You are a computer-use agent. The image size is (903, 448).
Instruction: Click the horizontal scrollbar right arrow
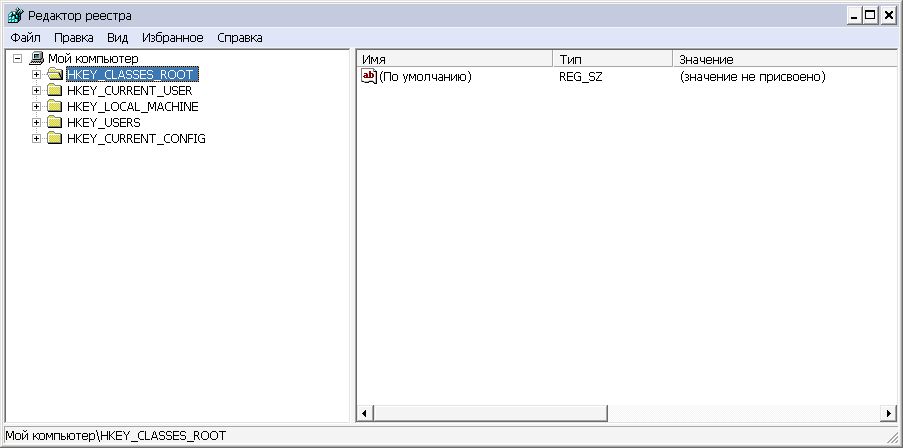889,413
